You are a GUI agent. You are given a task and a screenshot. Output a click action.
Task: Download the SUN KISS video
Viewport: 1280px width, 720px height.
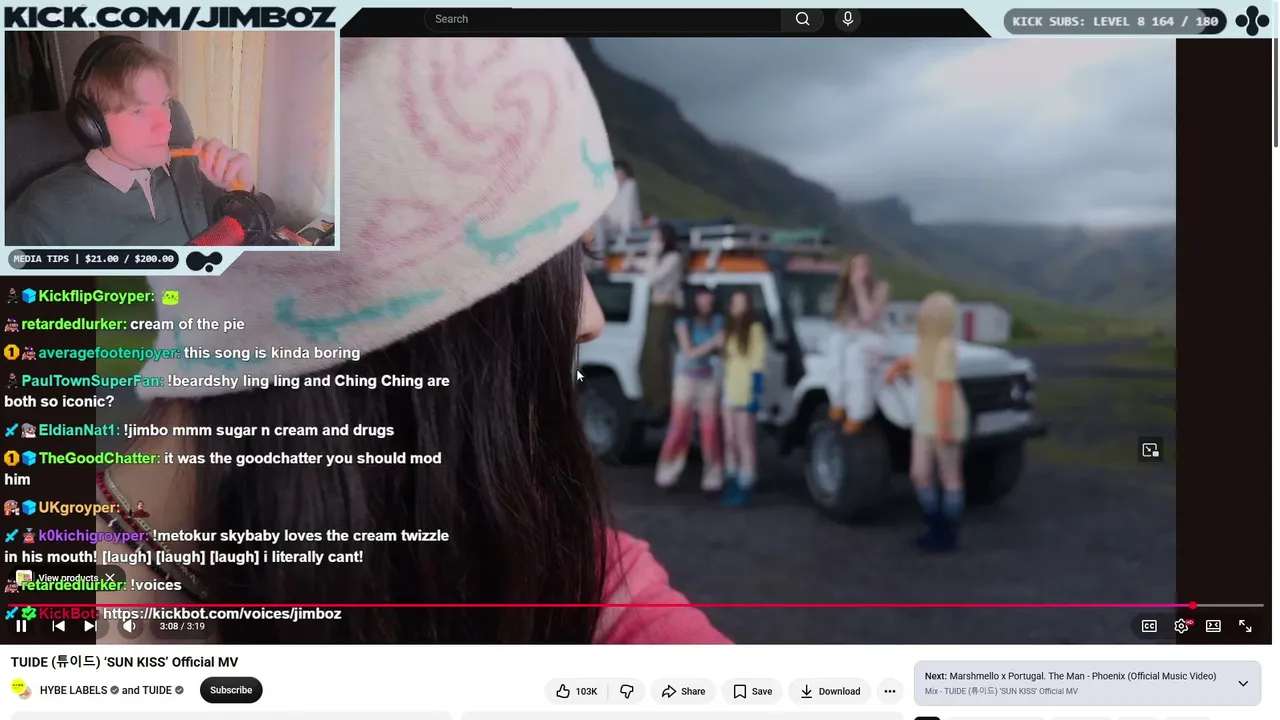(830, 691)
